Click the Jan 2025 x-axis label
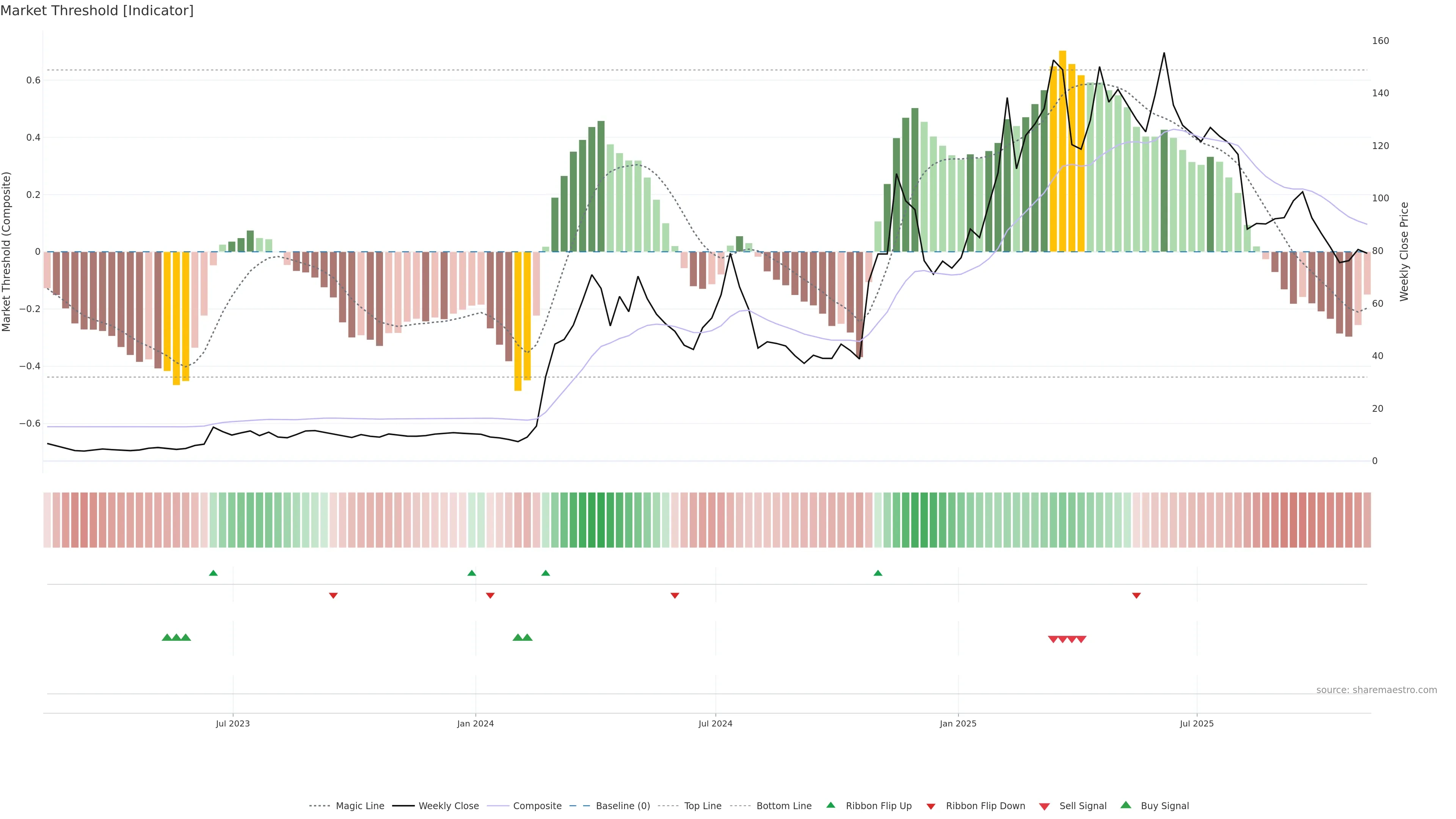The width and height of the screenshot is (1456, 819). tap(958, 723)
